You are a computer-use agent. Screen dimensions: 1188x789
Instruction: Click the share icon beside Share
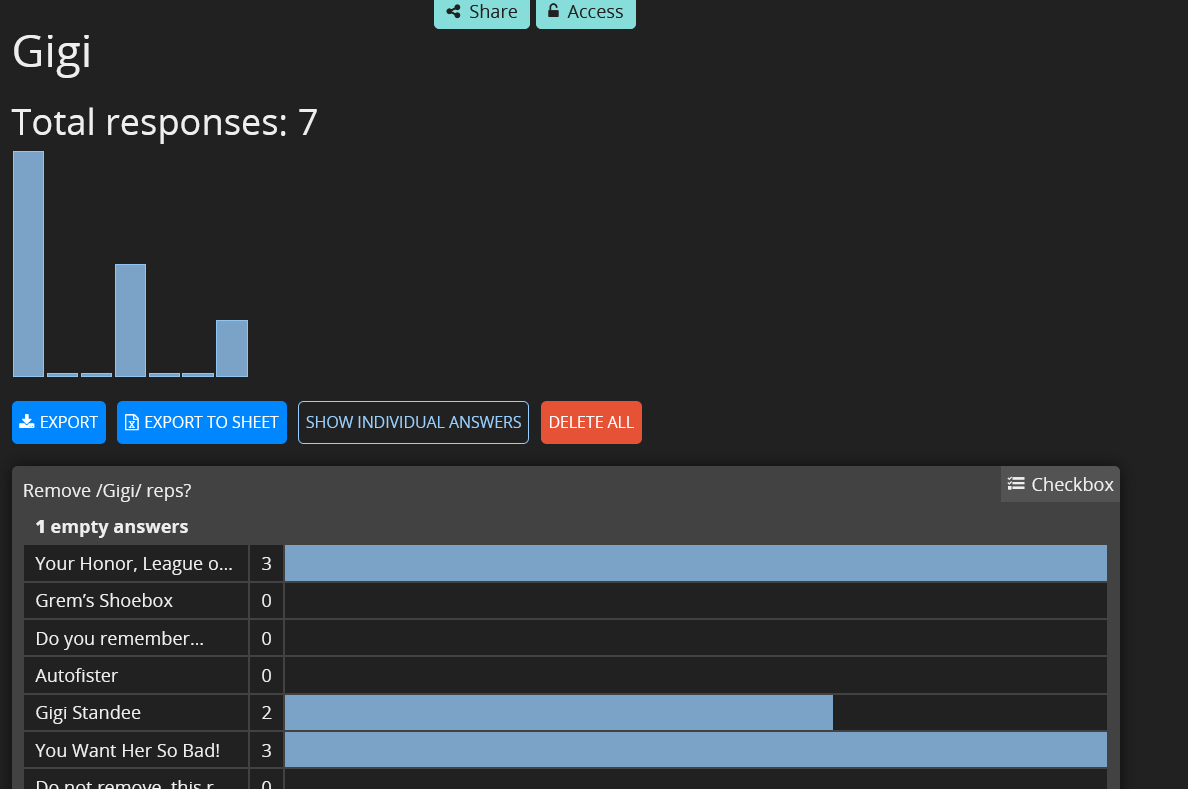tap(454, 12)
